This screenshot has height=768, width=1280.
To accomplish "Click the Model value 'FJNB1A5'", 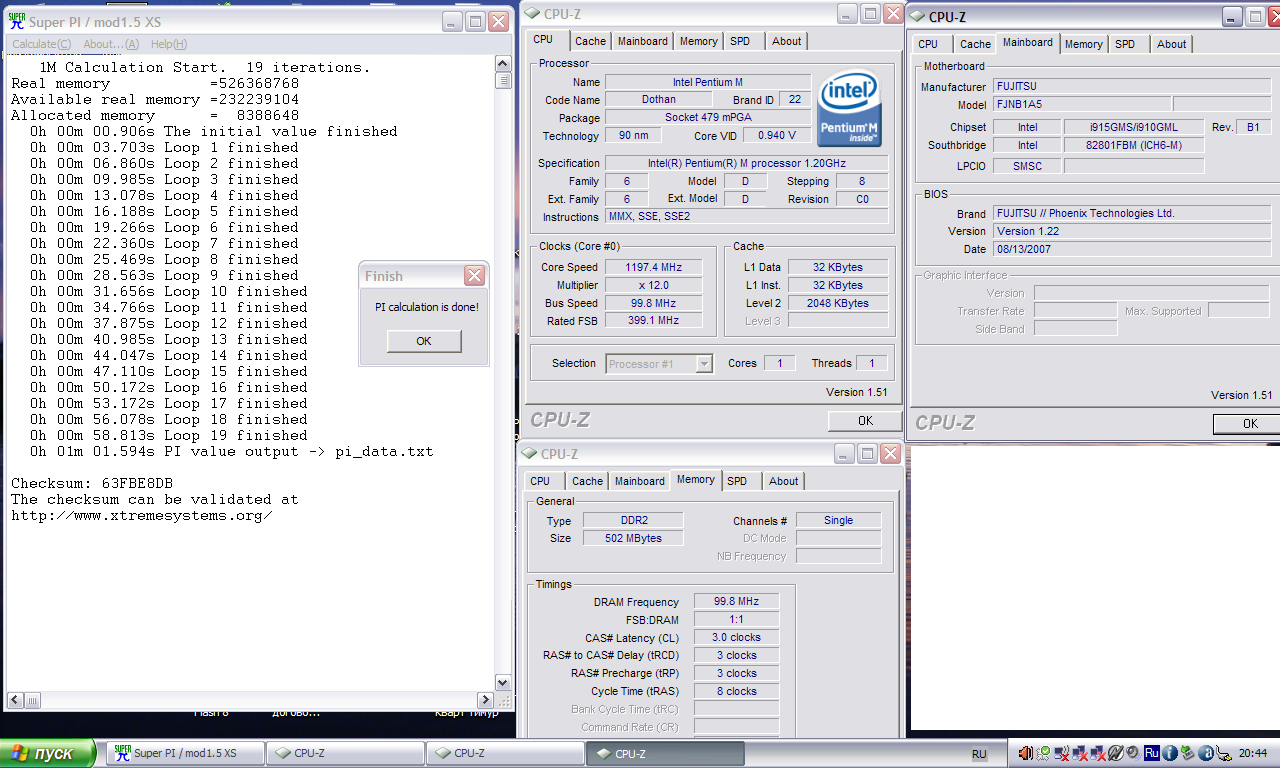I will [1082, 104].
